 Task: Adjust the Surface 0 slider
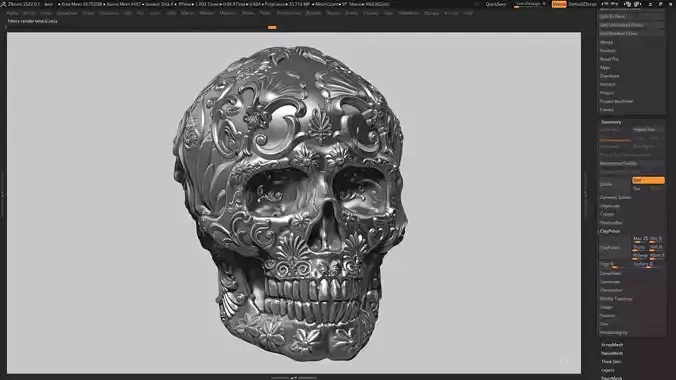tap(648, 264)
